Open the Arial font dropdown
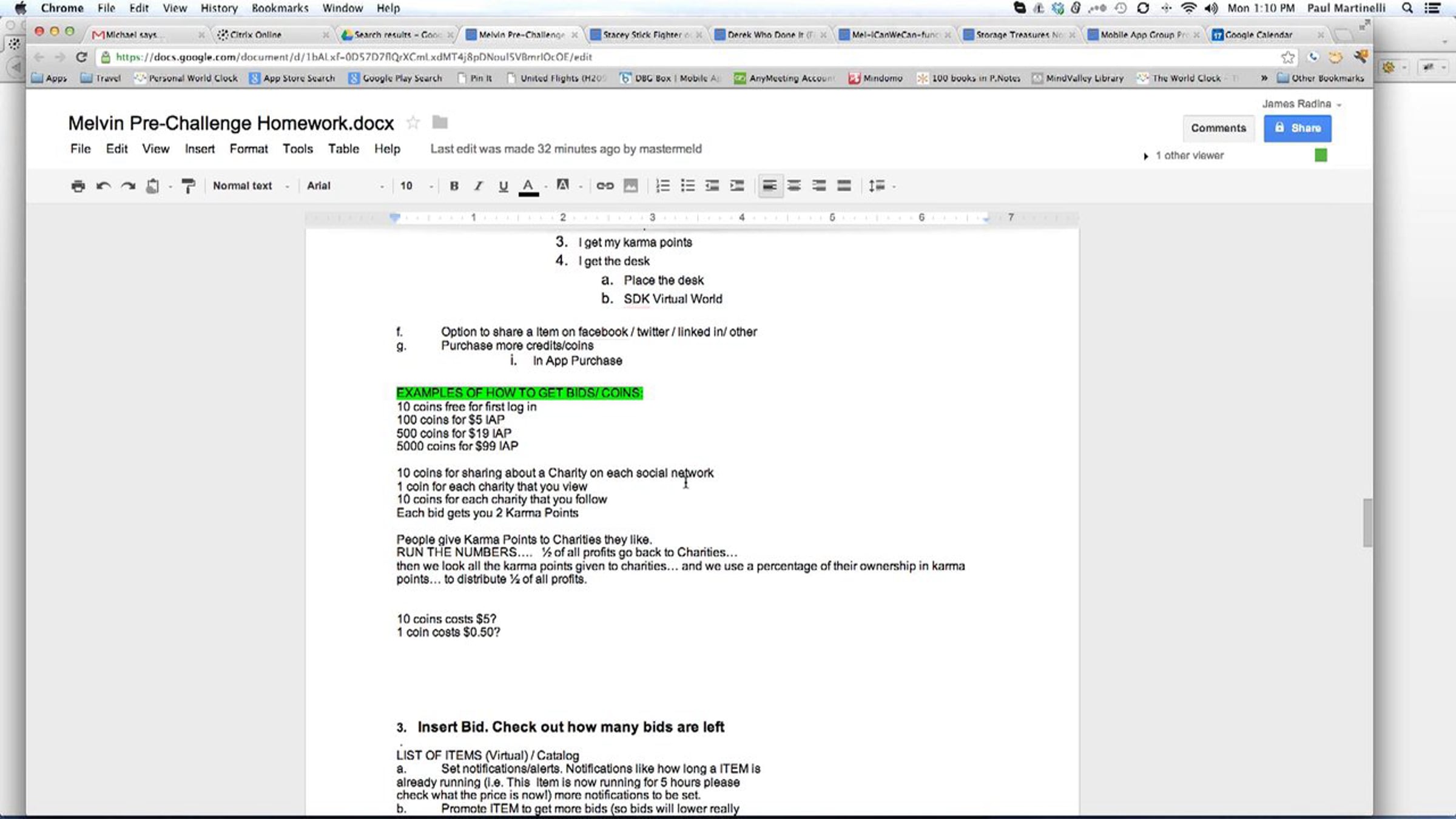Viewport: 1456px width, 819px height. [x=345, y=186]
